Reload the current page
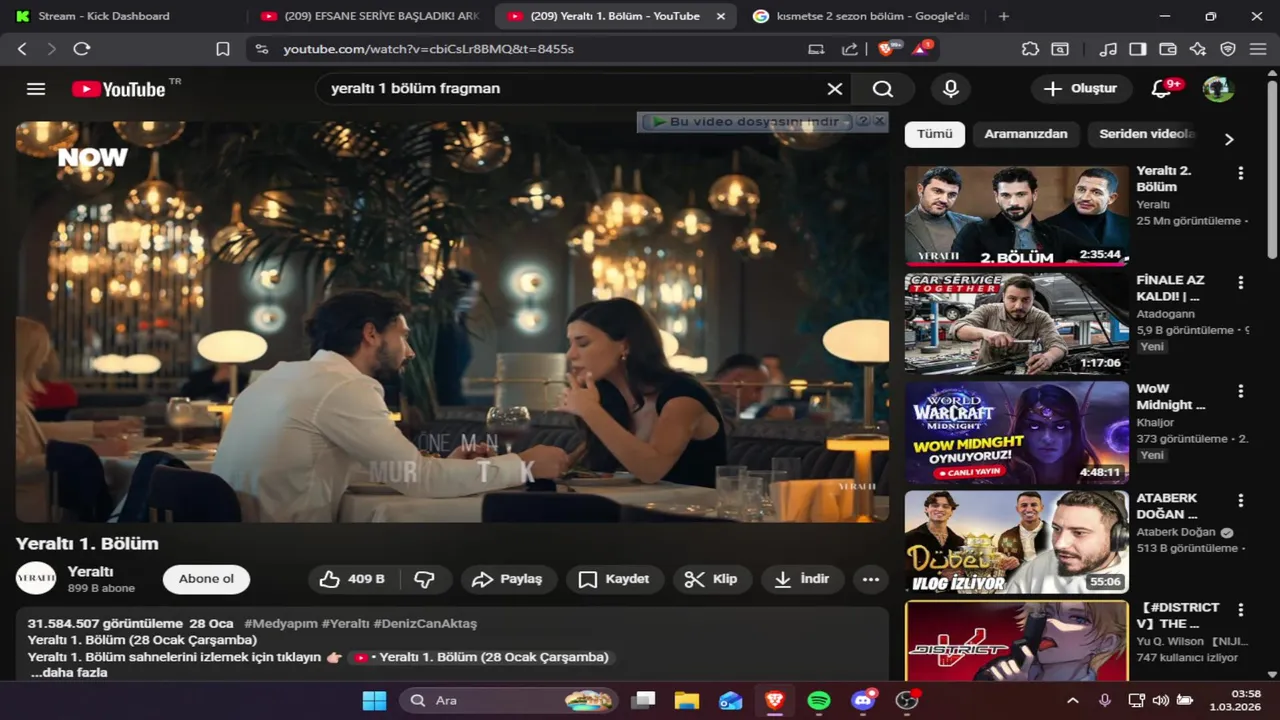1280x720 pixels. tap(82, 49)
